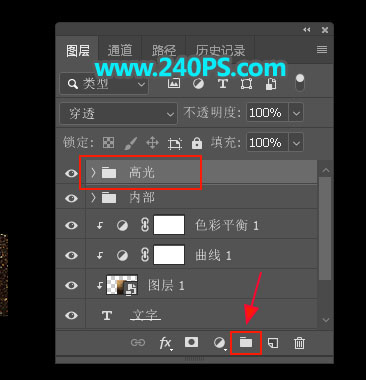Click the 图层 1 layer thumbnail
This screenshot has height=380, width=366.
click(122, 285)
